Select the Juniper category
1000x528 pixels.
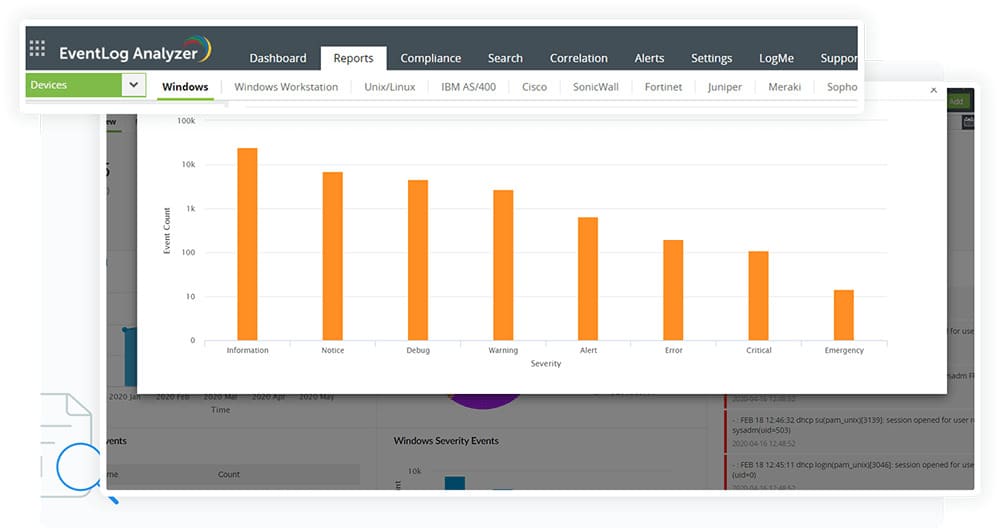pos(724,87)
